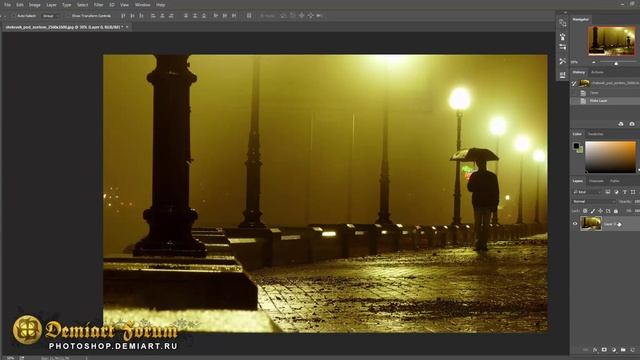The width and height of the screenshot is (640, 360).
Task: Toggle history brush source for the snapshot
Action: (574, 83)
